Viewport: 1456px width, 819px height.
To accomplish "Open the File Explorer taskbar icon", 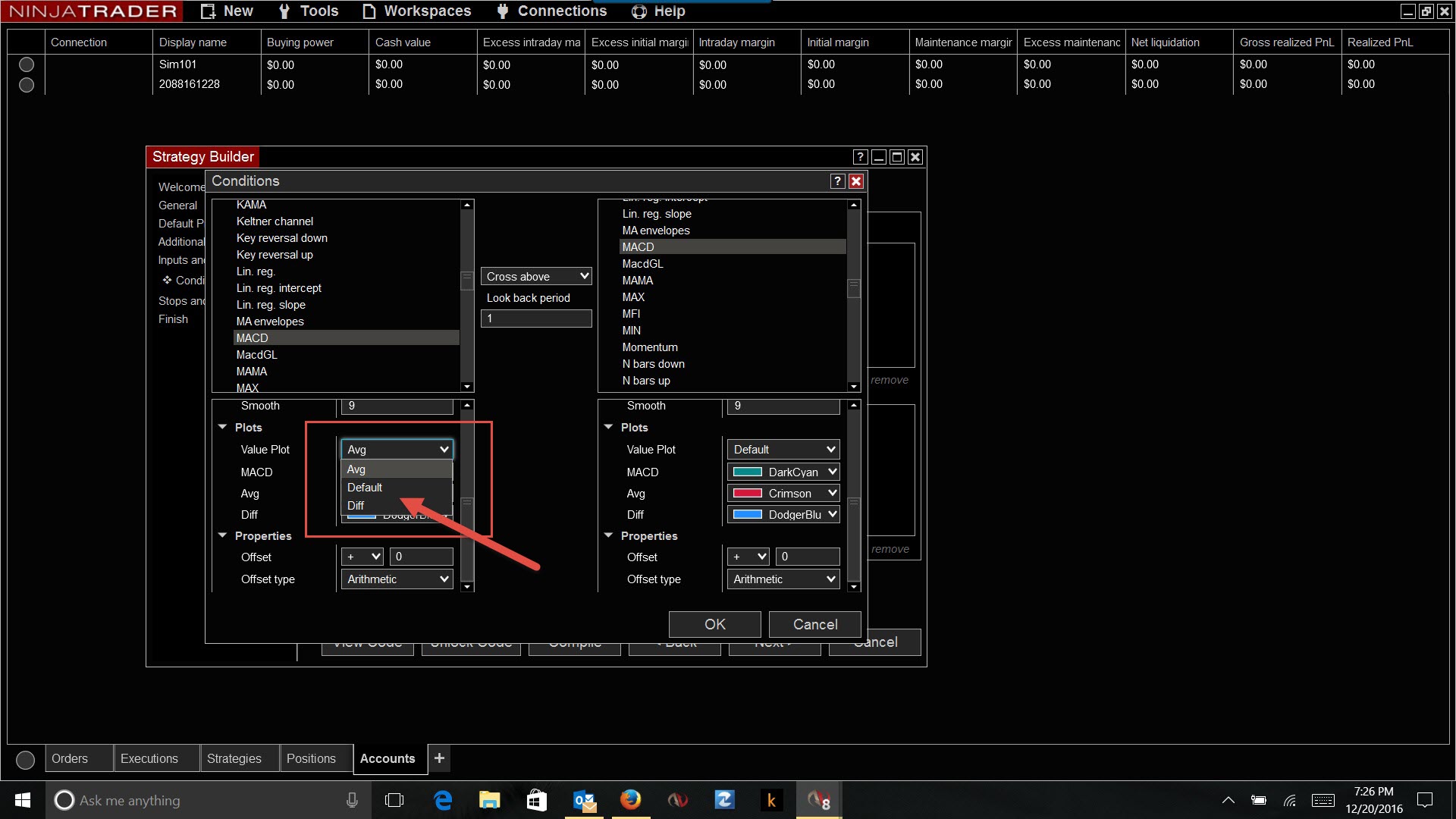I will (489, 800).
